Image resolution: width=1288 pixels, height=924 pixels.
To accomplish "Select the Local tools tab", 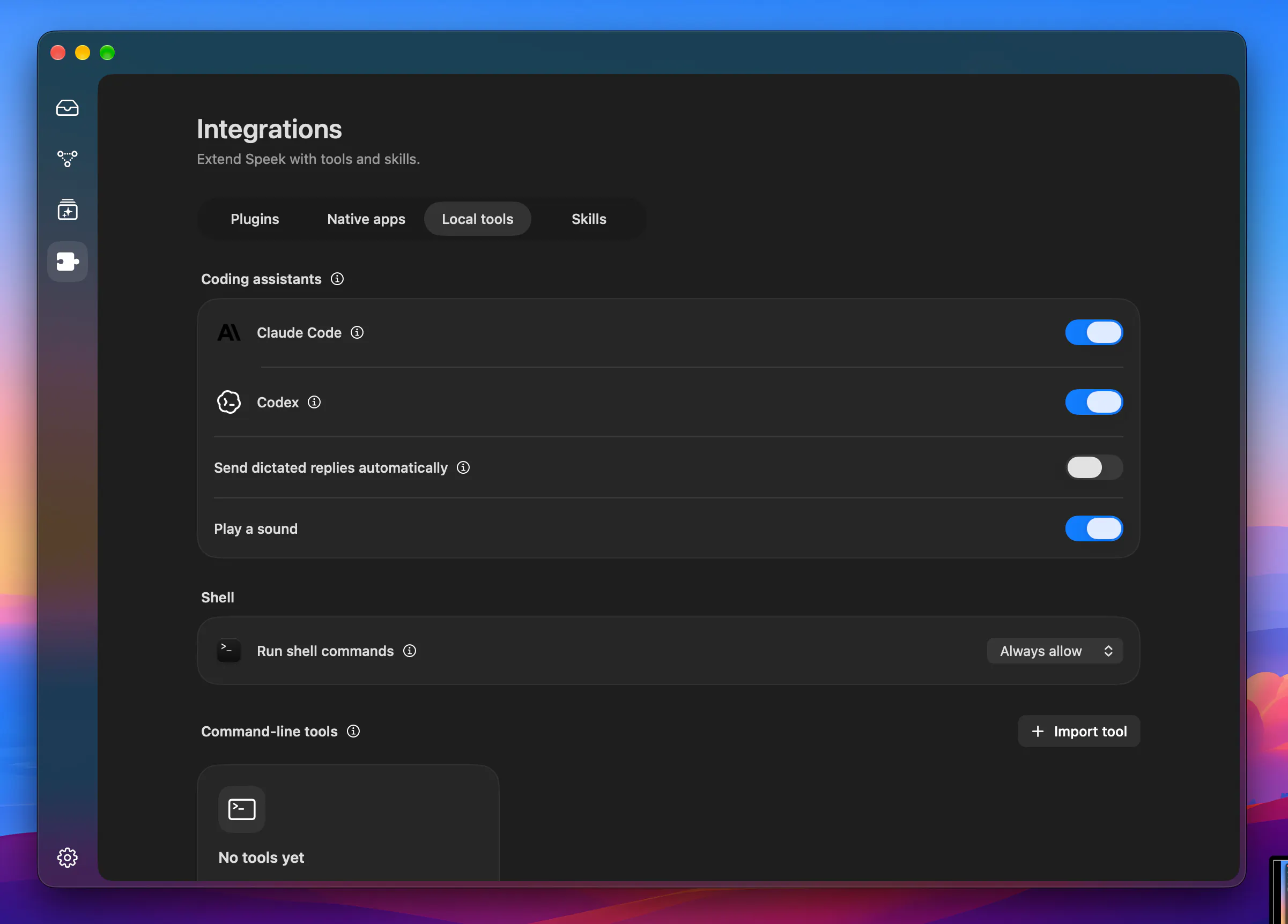I will tap(478, 219).
